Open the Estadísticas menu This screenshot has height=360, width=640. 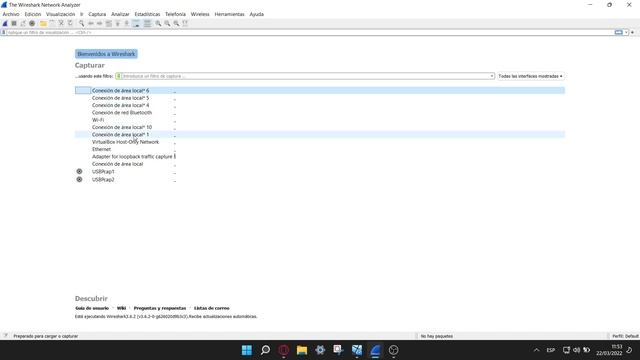(x=147, y=14)
